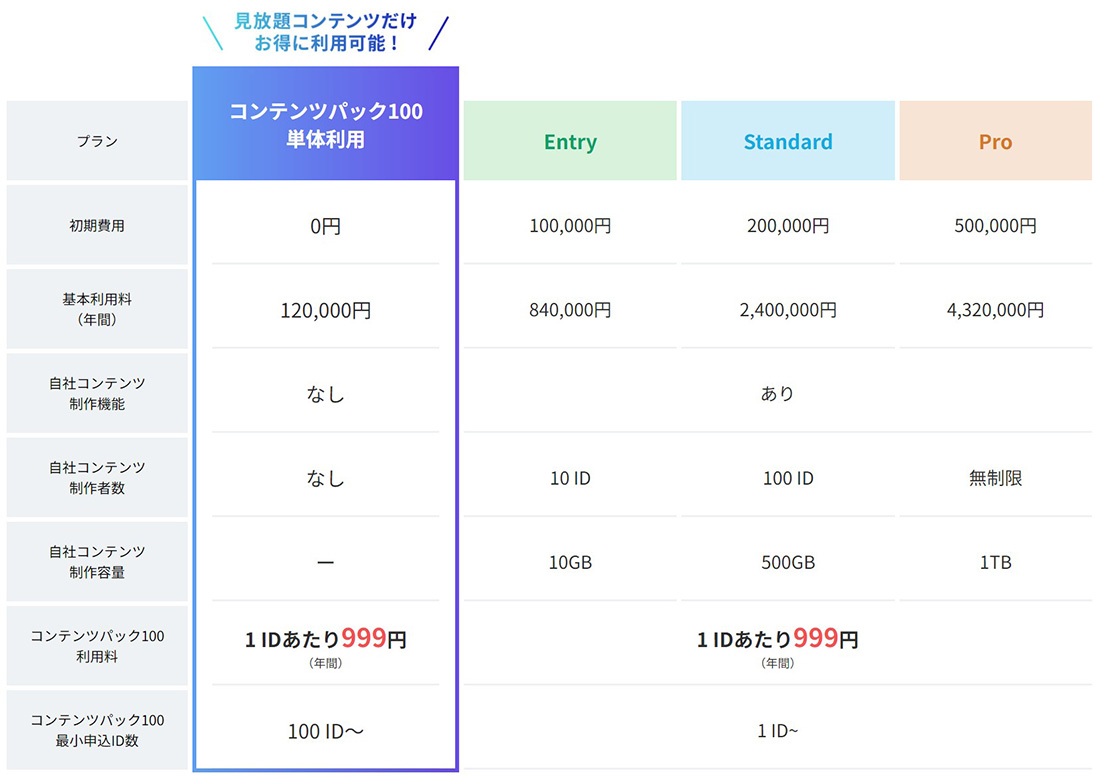
Task: Select the コンテンツパック100 最小申込ID数 row label
Action: (x=97, y=729)
